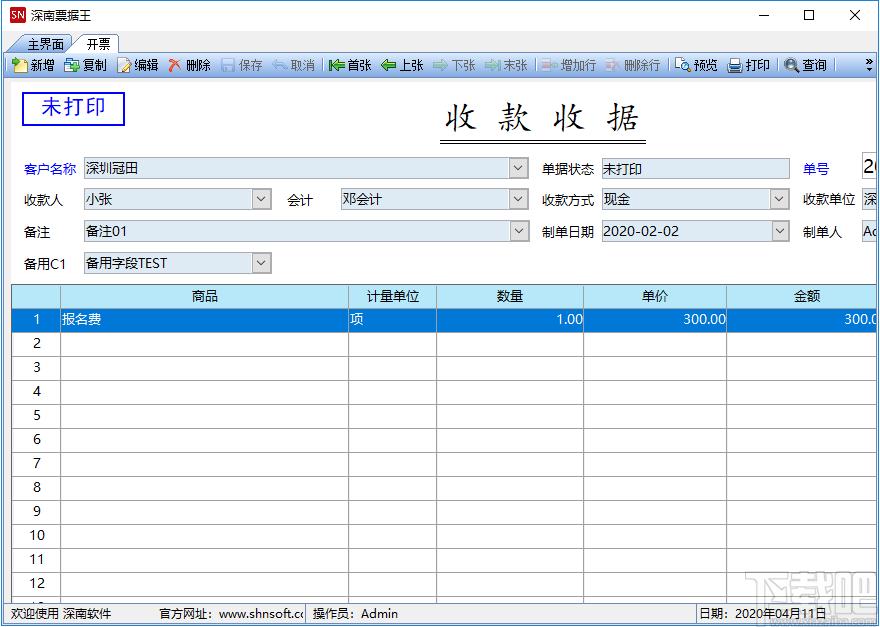Screen dimensions: 880x627
Task: Select the 开票 tab
Action: (98, 44)
